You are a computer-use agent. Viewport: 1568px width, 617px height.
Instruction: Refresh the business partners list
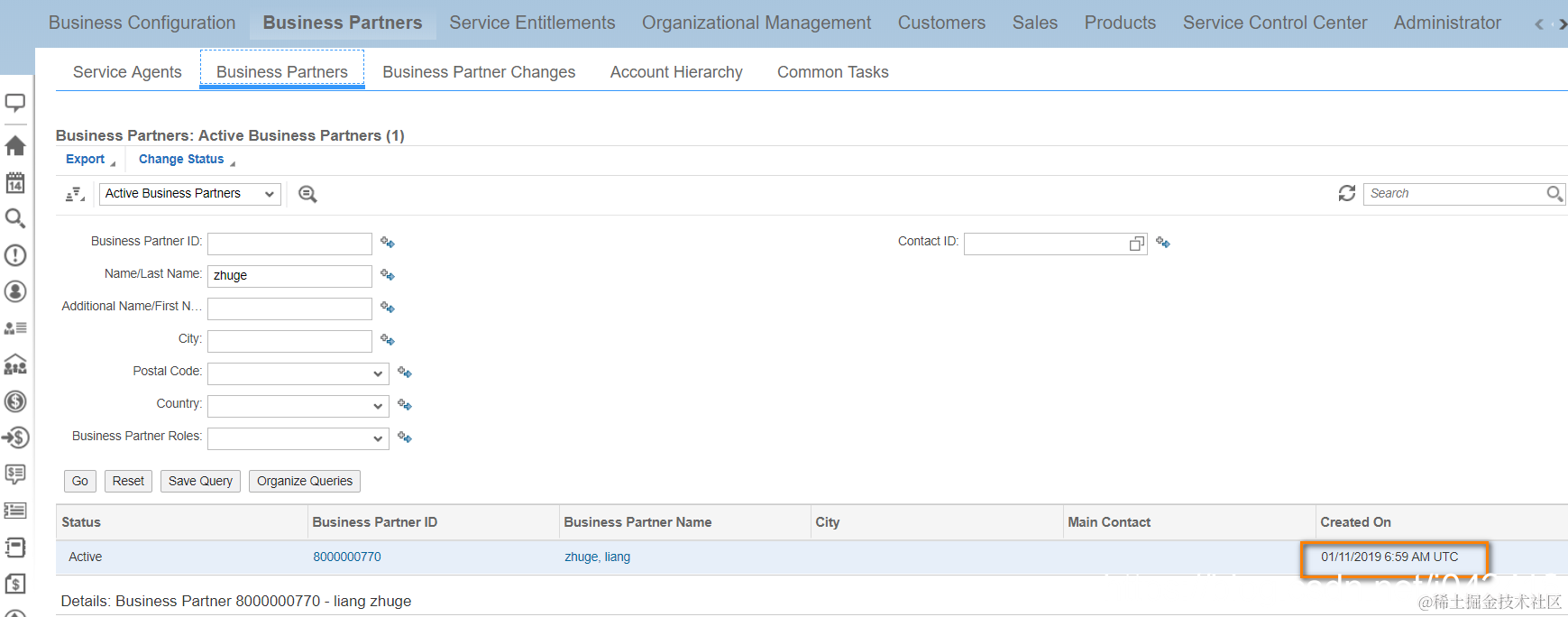(x=1347, y=193)
